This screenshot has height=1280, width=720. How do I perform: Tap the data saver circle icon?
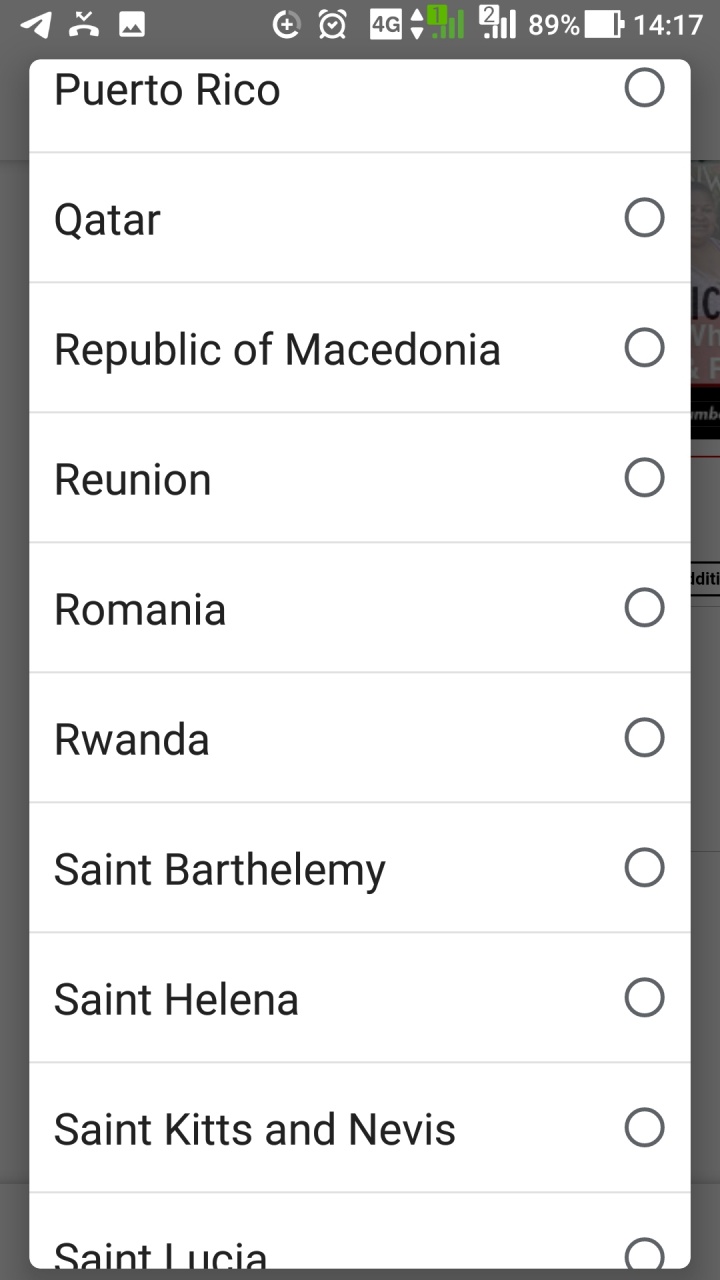(x=287, y=24)
